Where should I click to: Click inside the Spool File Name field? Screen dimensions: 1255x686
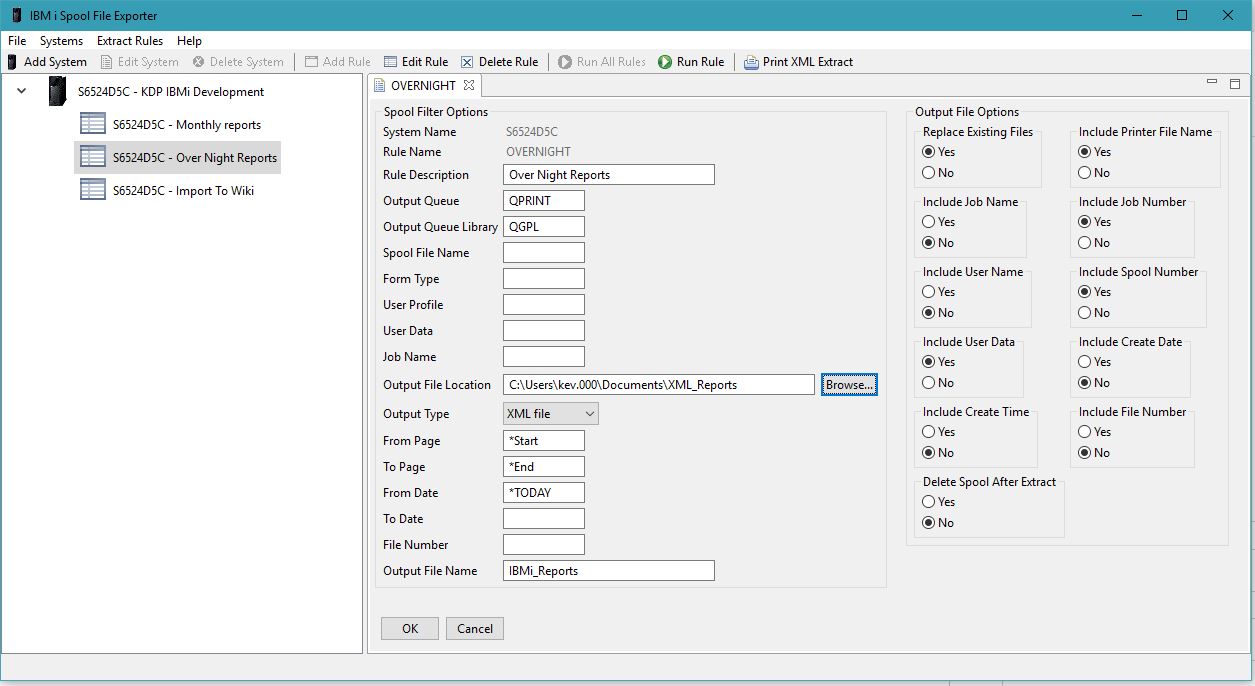(x=543, y=252)
